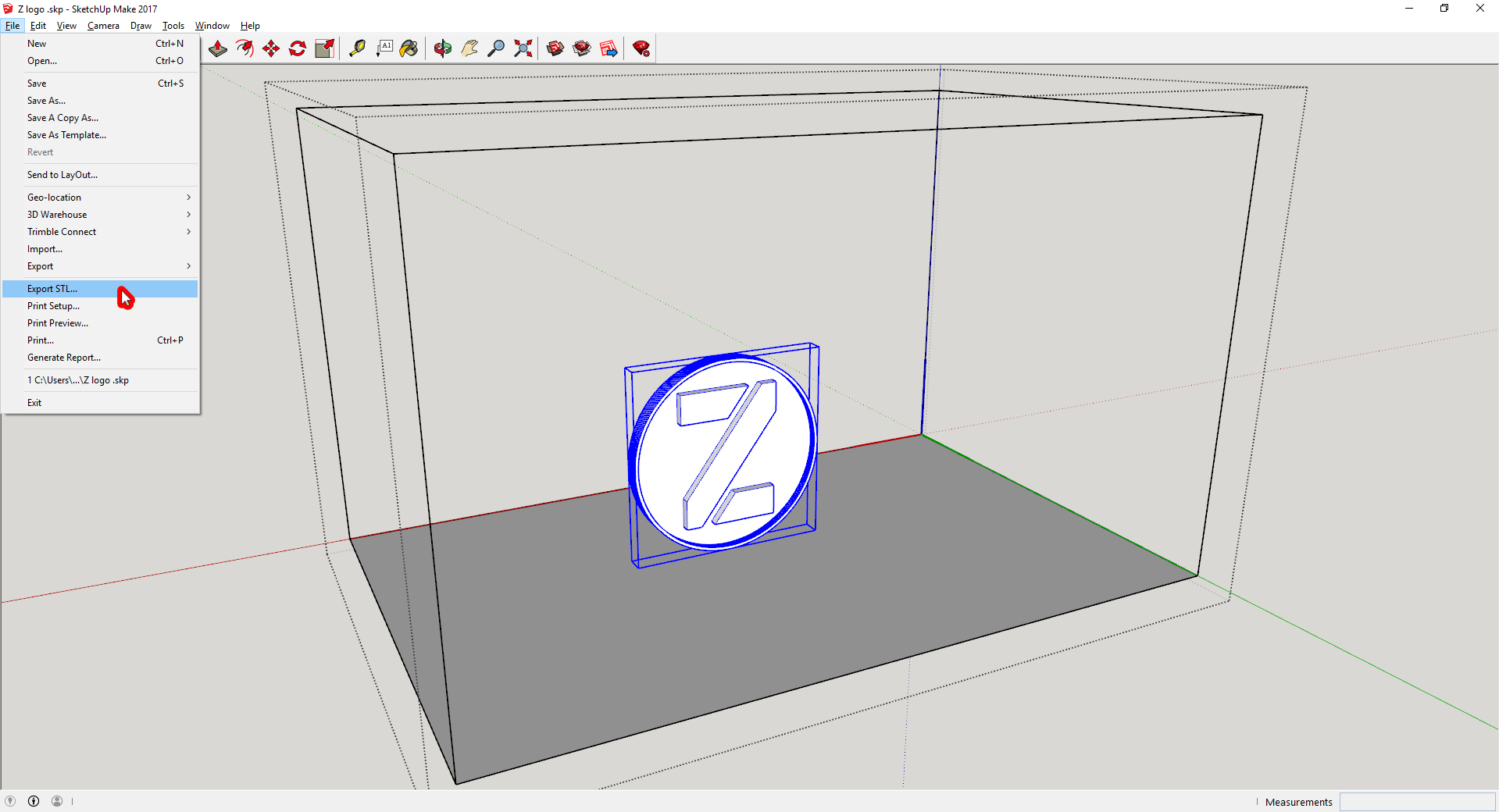The width and height of the screenshot is (1499, 812).
Task: Open the Camera menu
Action: point(103,26)
